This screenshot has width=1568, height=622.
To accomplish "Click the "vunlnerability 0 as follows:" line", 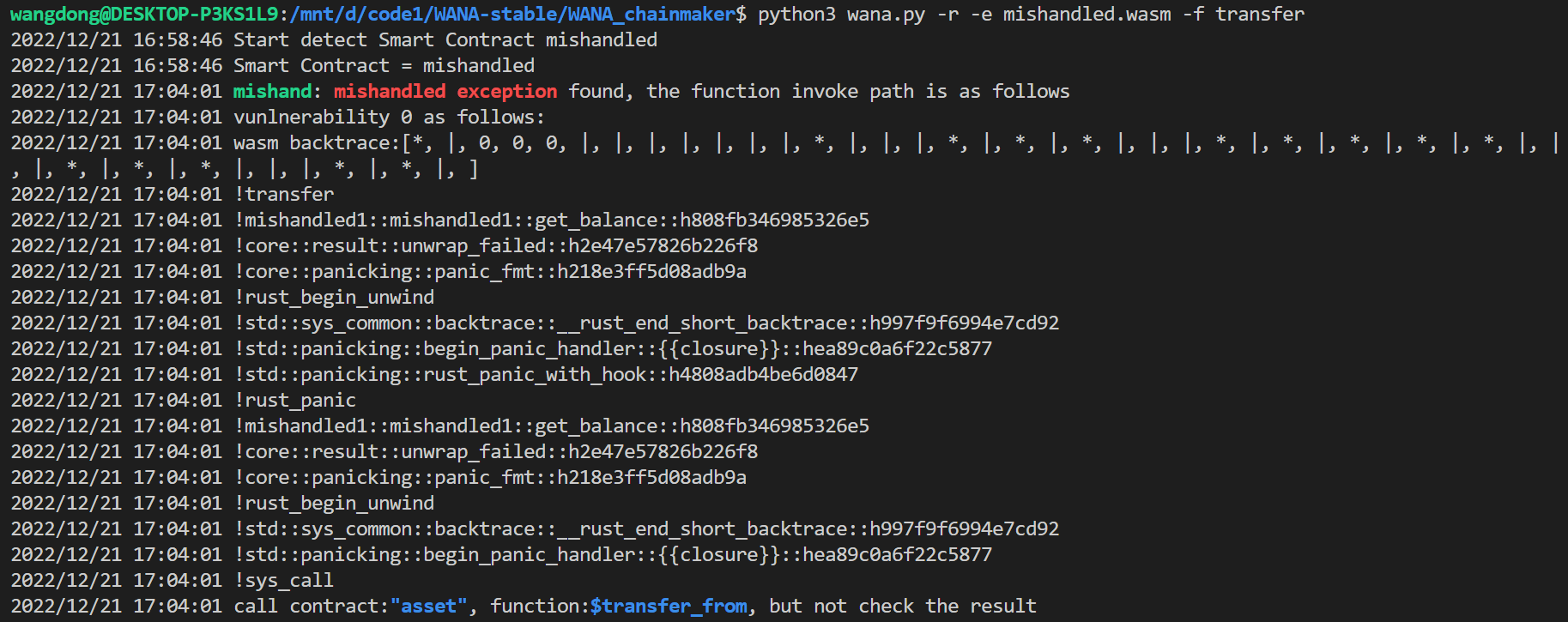I will [x=389, y=118].
